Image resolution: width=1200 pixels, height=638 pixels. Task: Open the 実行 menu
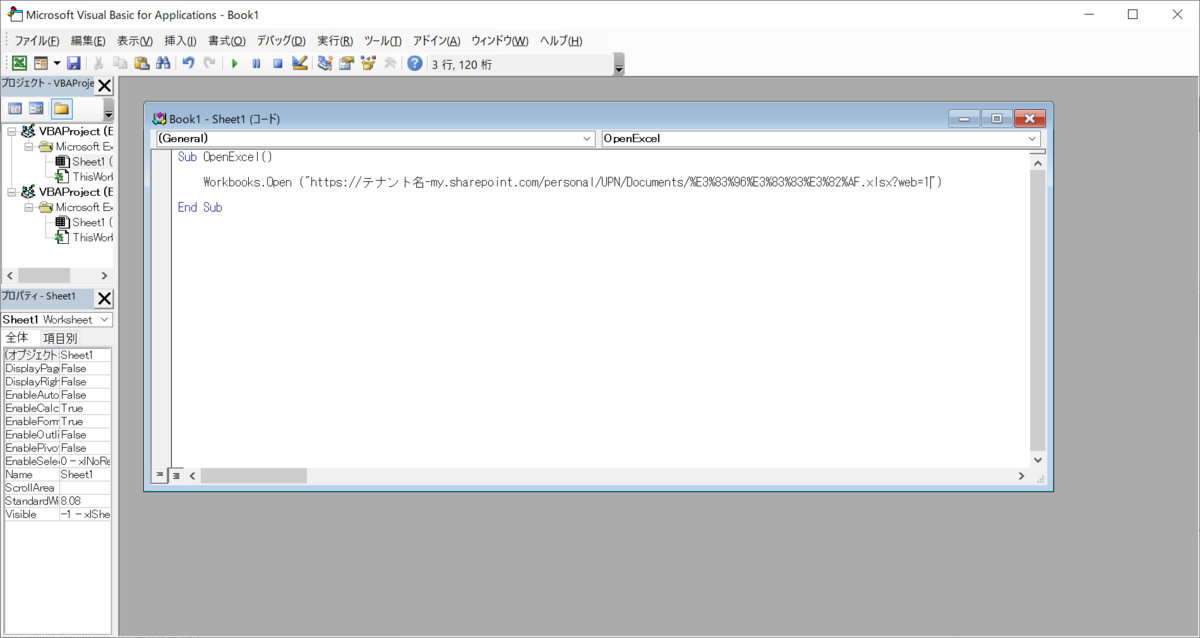tap(335, 40)
